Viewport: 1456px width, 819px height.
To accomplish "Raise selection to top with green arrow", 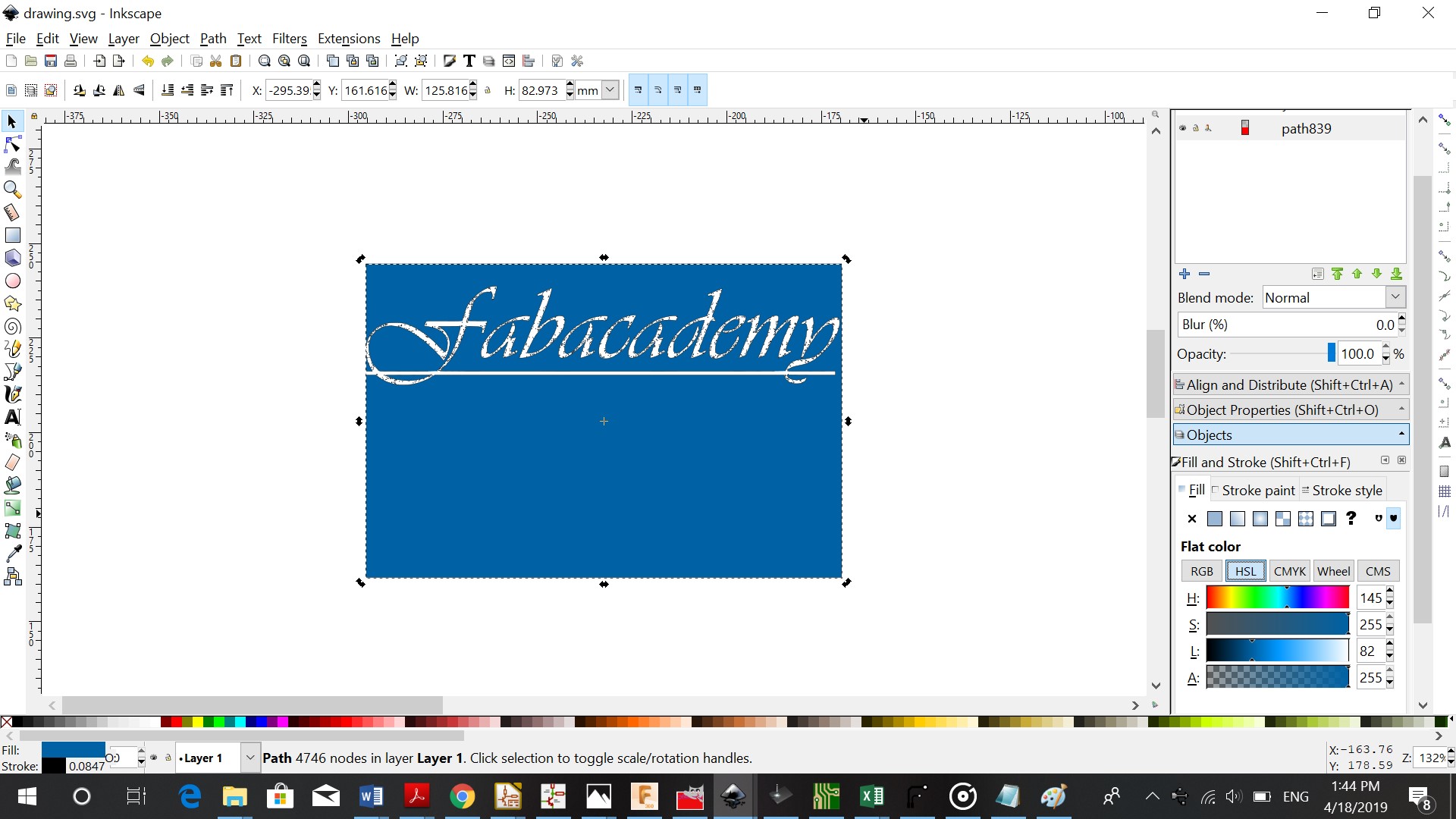I will click(x=1337, y=274).
